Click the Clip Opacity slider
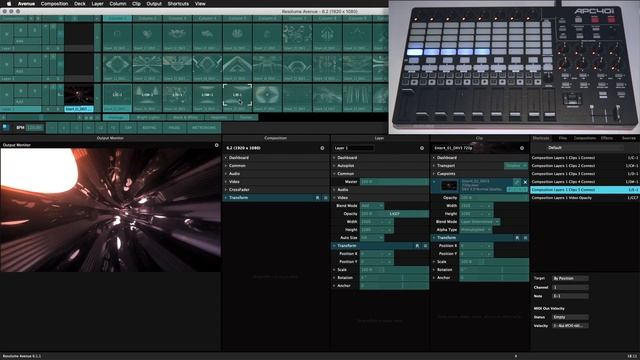640x360 pixels. click(x=494, y=198)
